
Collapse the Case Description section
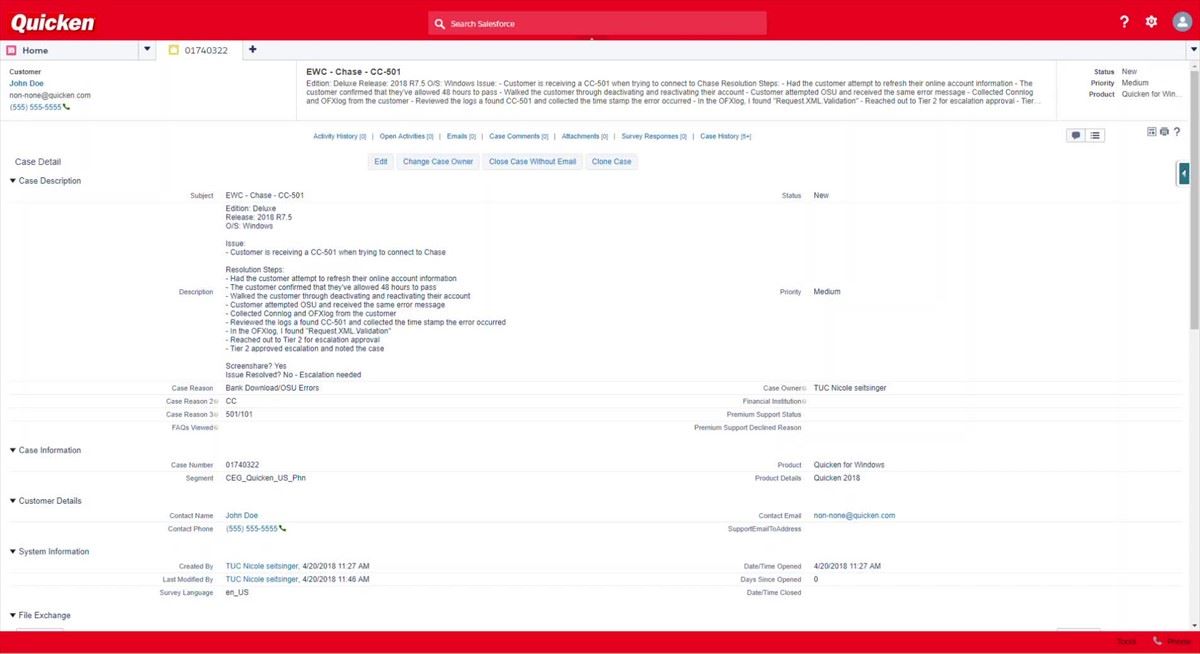(13, 181)
